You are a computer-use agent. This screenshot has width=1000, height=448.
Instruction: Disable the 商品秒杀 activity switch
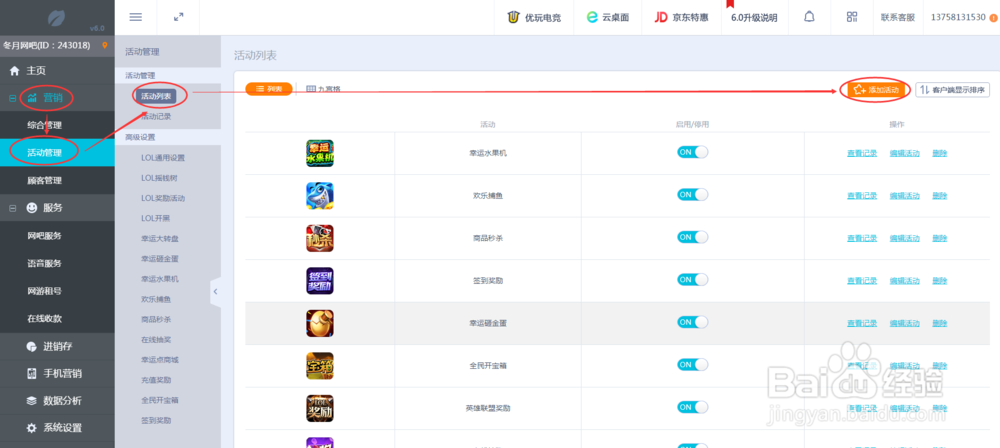tap(693, 237)
